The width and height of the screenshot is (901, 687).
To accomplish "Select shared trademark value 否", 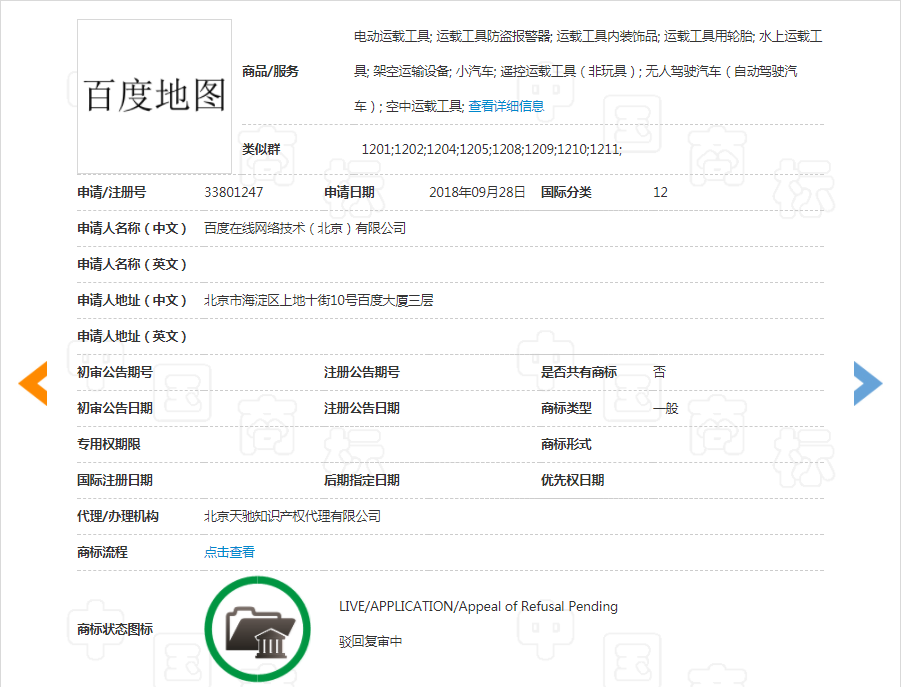I will point(659,372).
